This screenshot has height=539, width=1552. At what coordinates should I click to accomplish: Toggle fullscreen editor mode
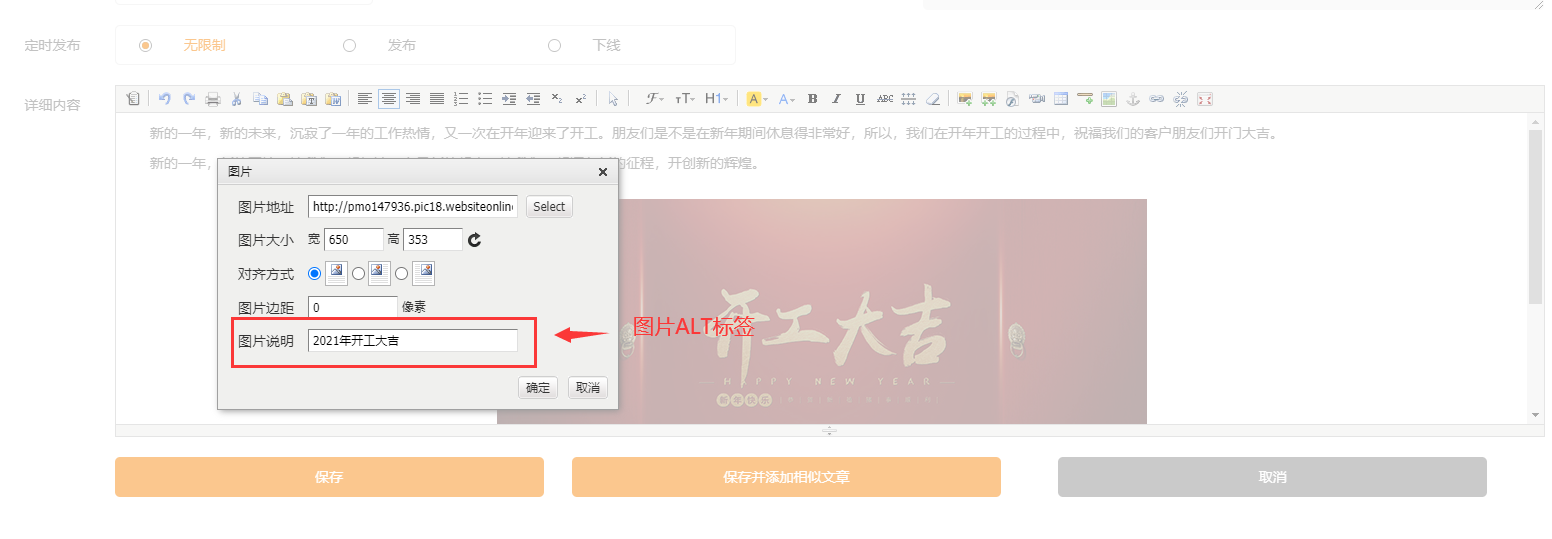(1205, 99)
